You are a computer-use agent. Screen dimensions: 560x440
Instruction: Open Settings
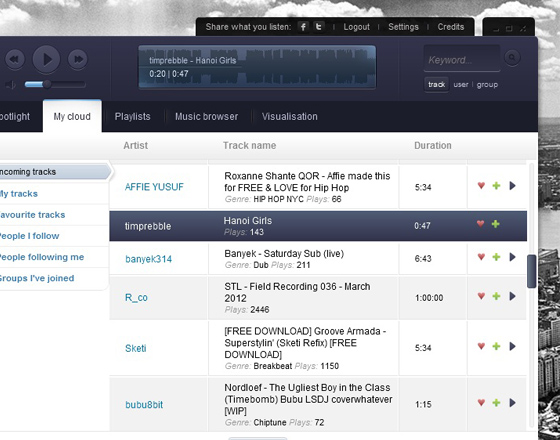[x=403, y=27]
